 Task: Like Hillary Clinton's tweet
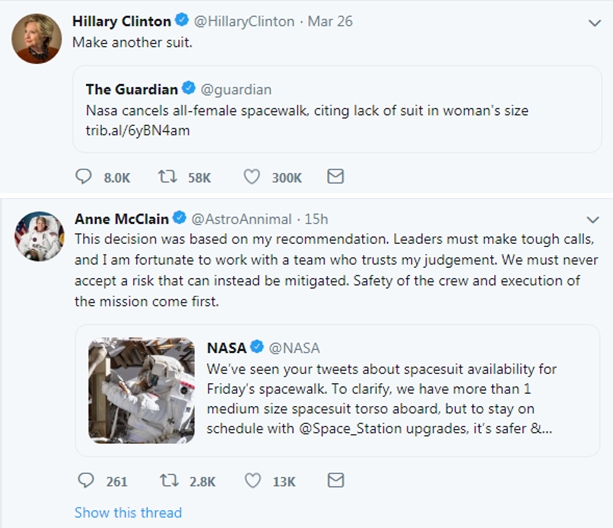pyautogui.click(x=253, y=177)
